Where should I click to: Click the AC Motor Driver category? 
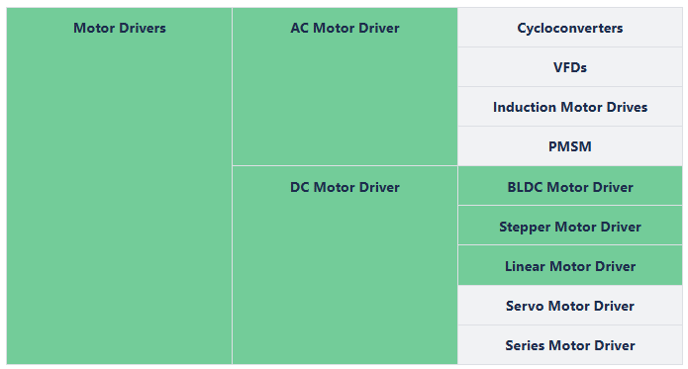pos(345,86)
